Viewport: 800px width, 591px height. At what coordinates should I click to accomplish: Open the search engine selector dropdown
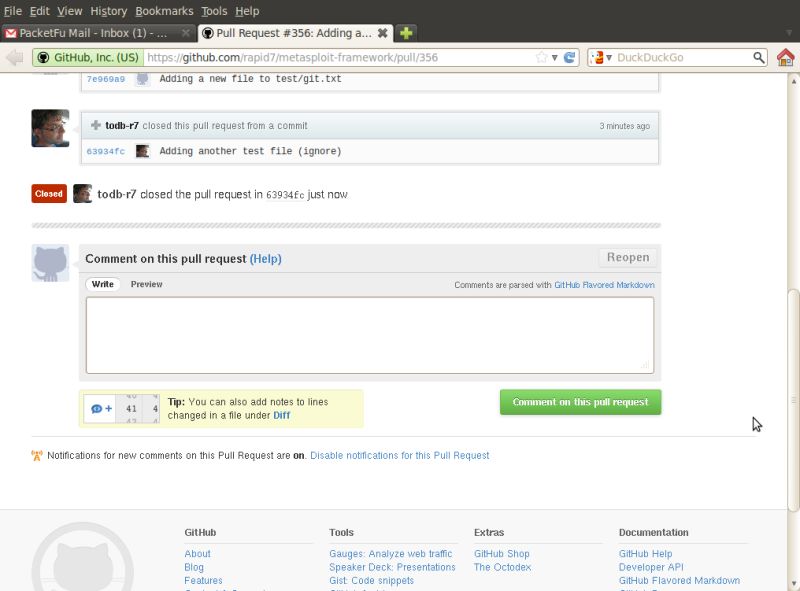pos(608,58)
